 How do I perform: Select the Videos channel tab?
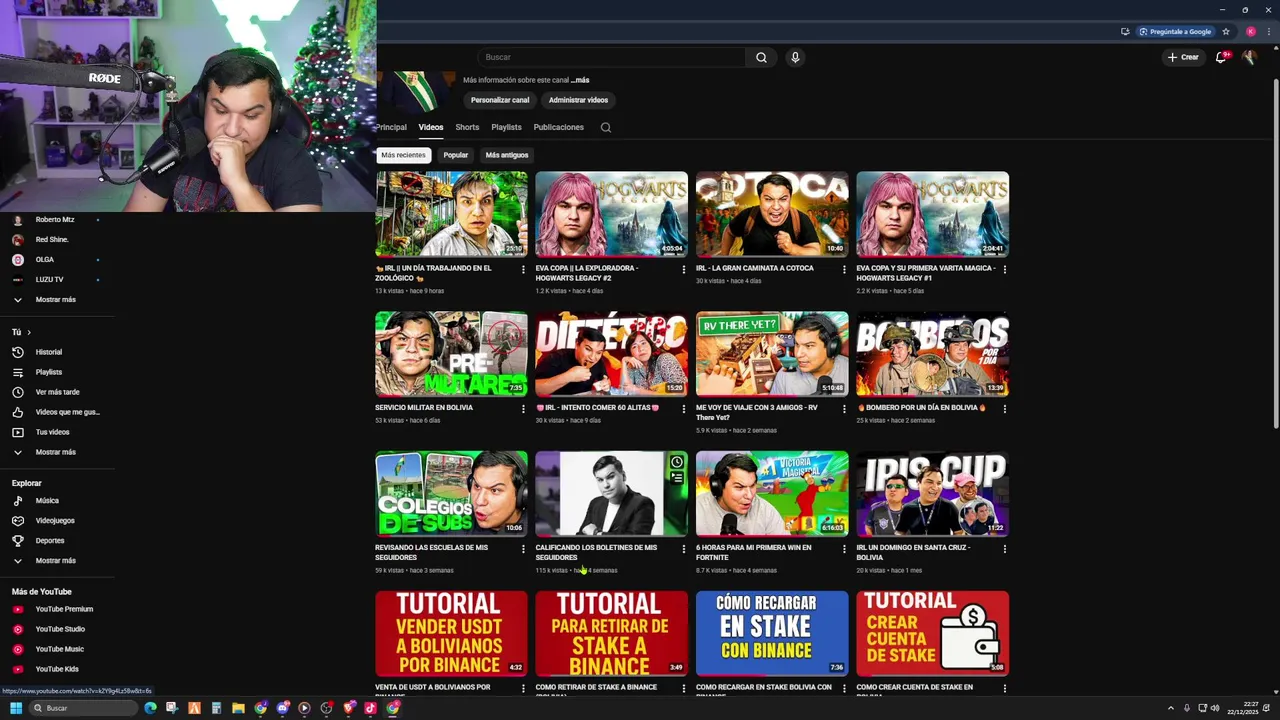(x=431, y=127)
